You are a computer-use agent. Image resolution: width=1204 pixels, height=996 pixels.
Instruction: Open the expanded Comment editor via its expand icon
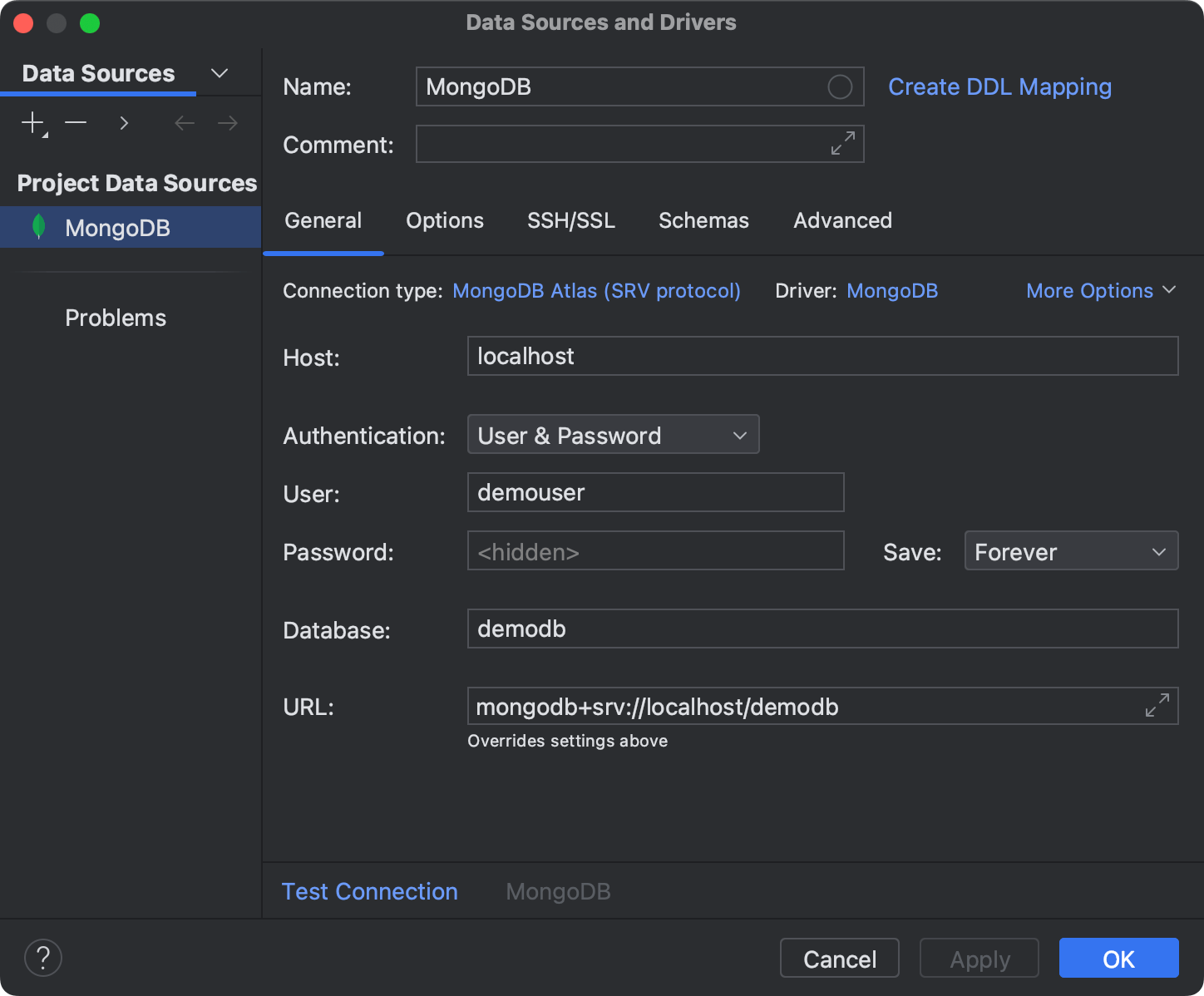(842, 143)
